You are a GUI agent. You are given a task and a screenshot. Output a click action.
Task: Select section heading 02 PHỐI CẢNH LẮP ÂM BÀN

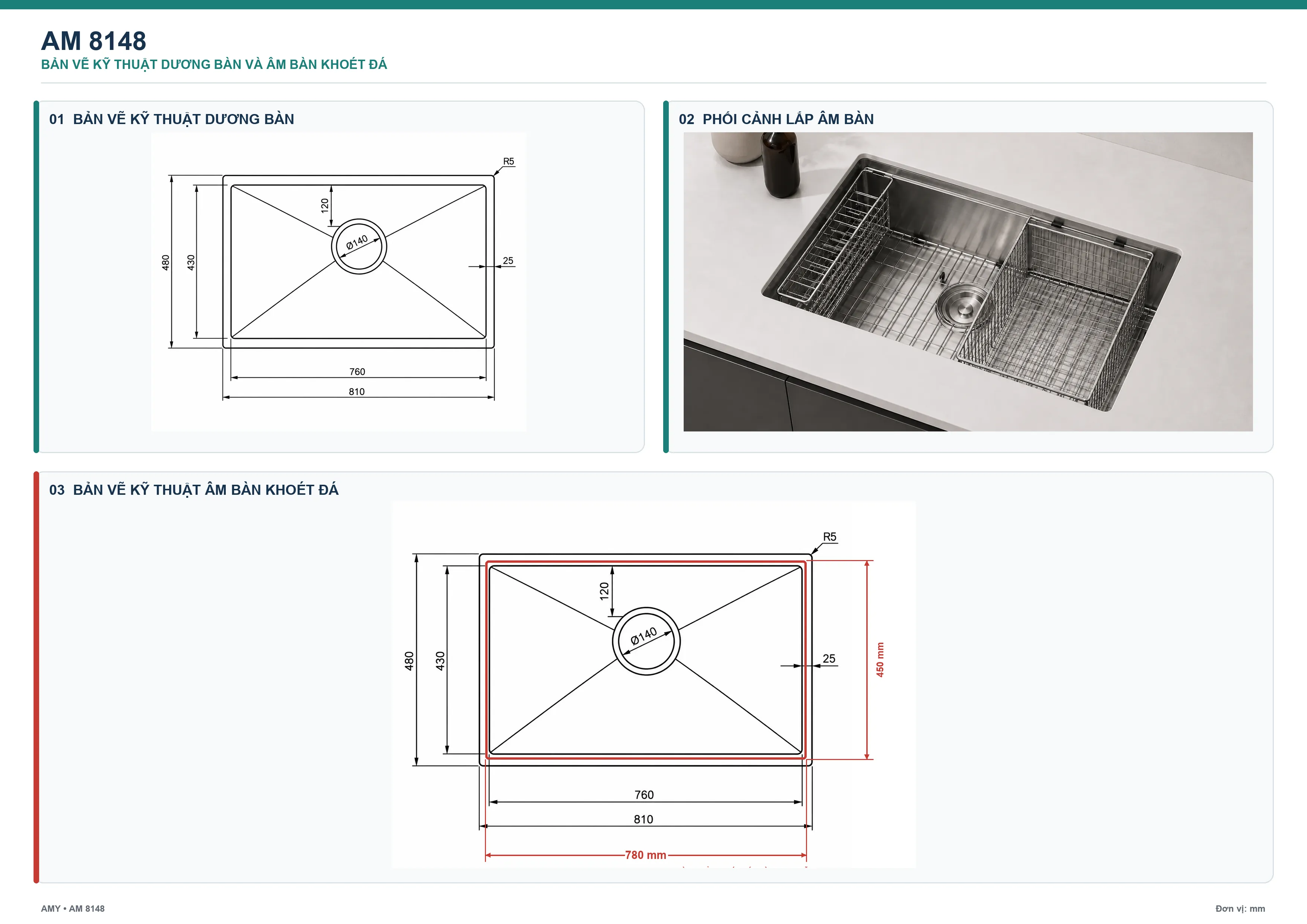coord(776,119)
